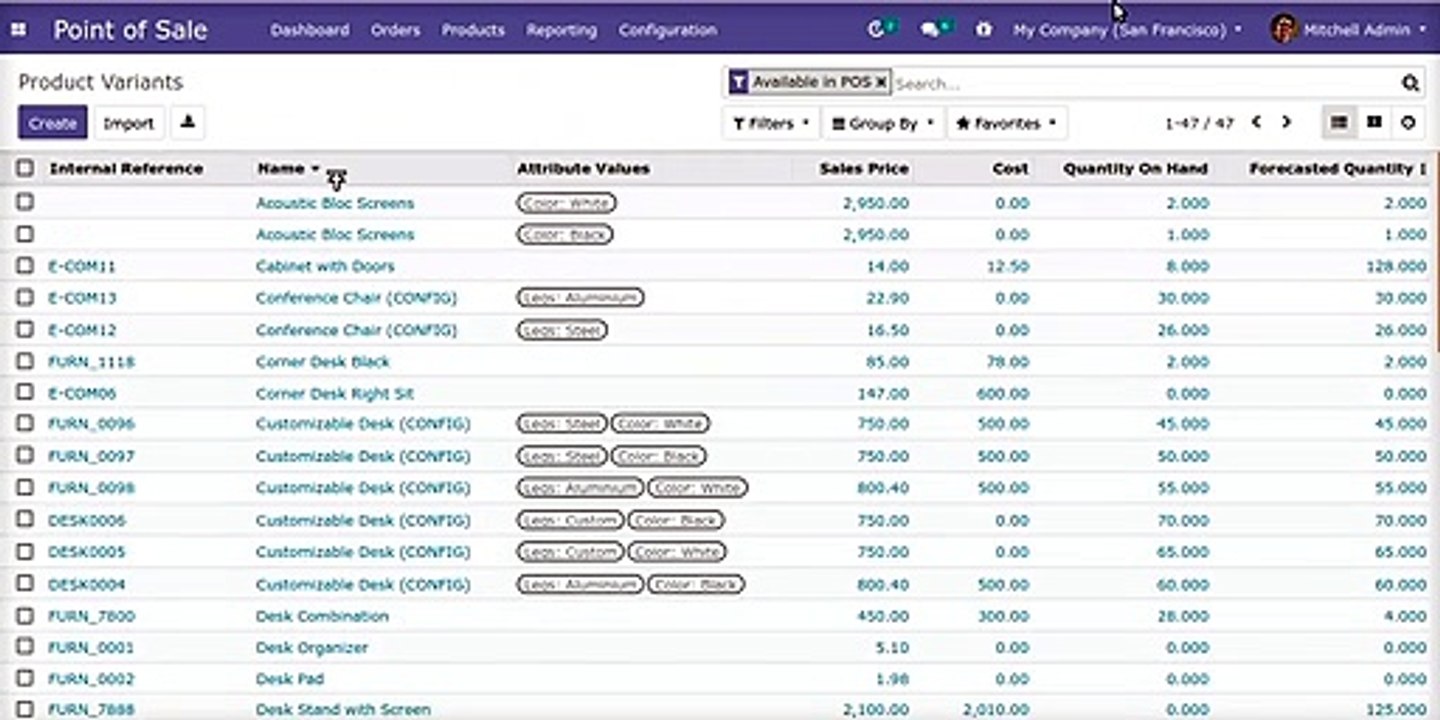Check the Desk Combination row checkbox
This screenshot has width=1440, height=720.
[x=25, y=615]
